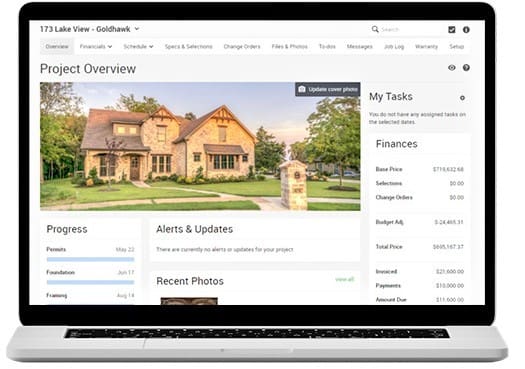Open the checkbox tasks icon in header
Viewport: 525px width, 369px height.
click(x=452, y=29)
